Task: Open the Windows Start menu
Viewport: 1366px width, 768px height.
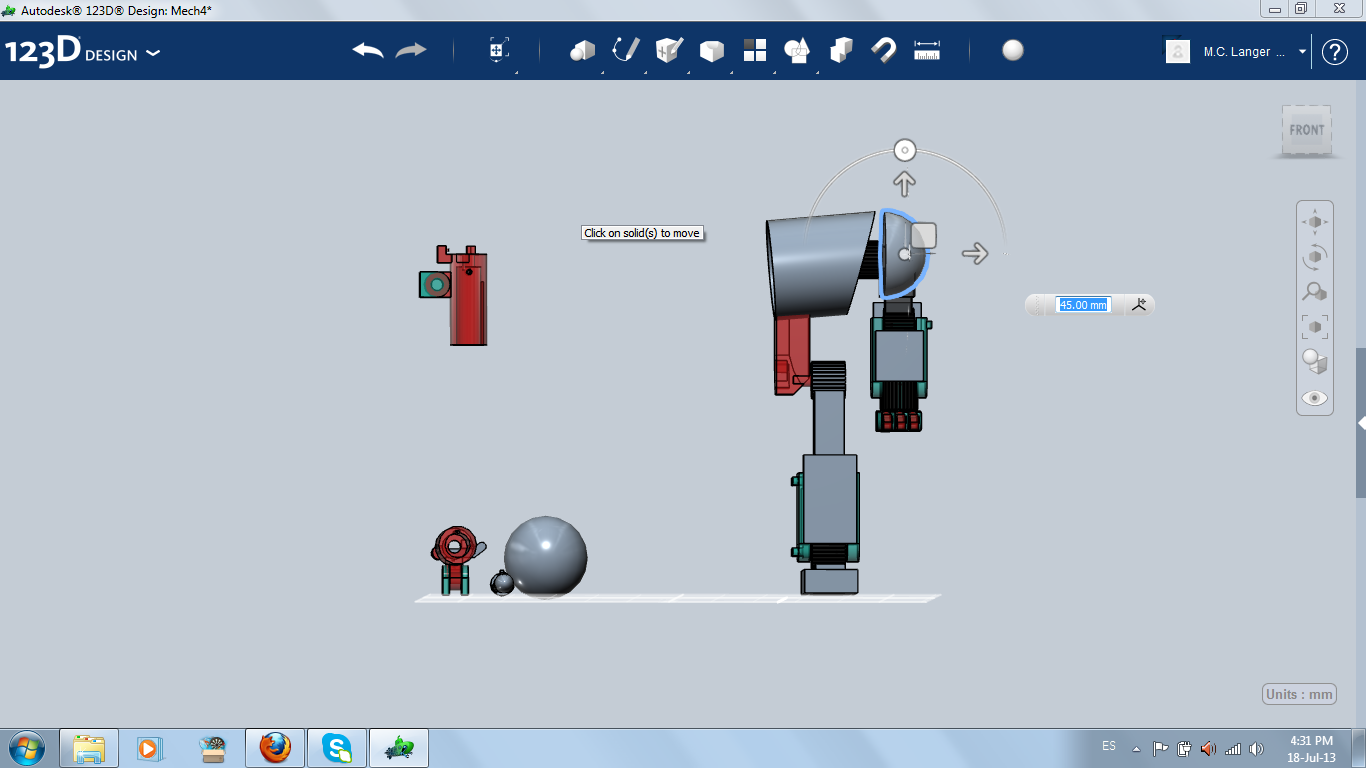Action: click(x=26, y=747)
